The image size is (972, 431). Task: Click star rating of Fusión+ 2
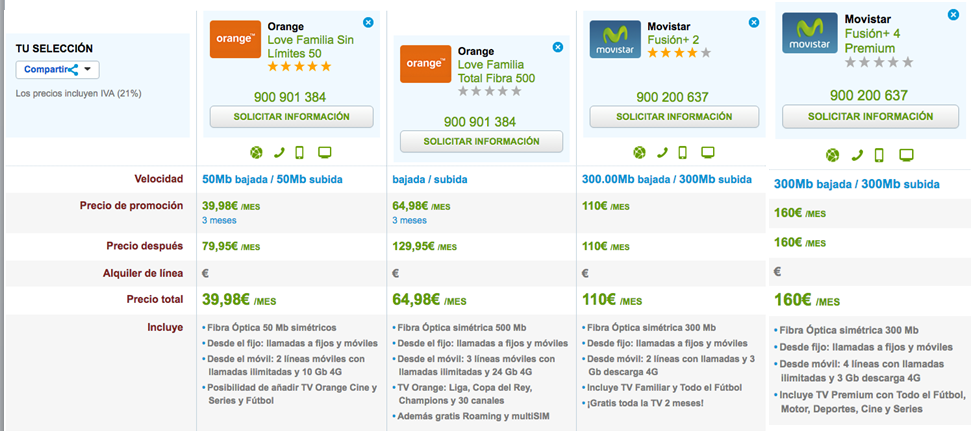679,53
